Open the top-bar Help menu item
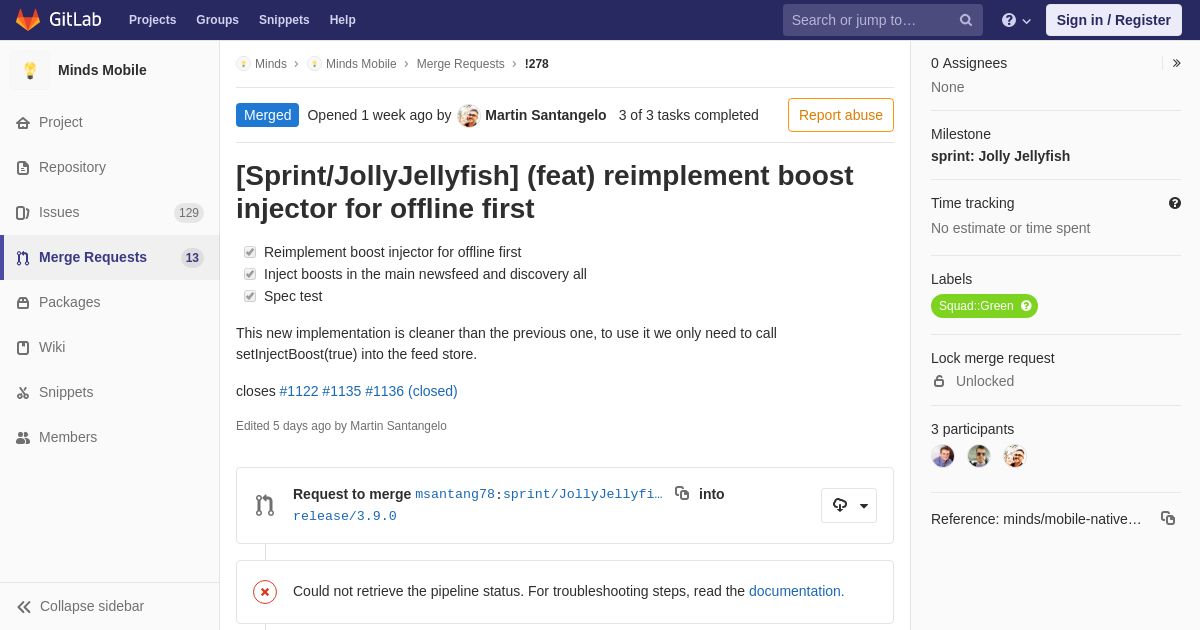The height and width of the screenshot is (630, 1200). tap(343, 20)
